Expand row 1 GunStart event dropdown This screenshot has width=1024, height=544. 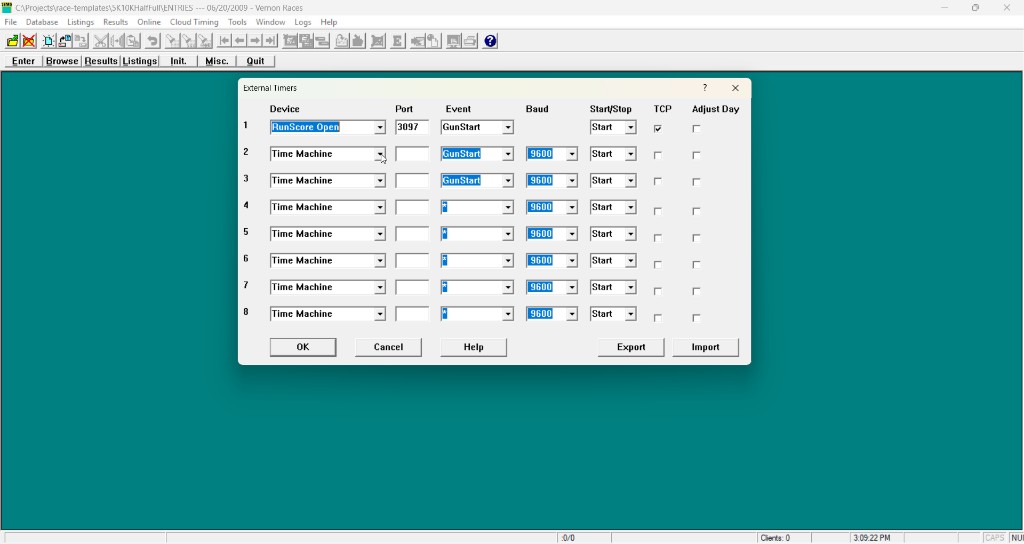(508, 127)
